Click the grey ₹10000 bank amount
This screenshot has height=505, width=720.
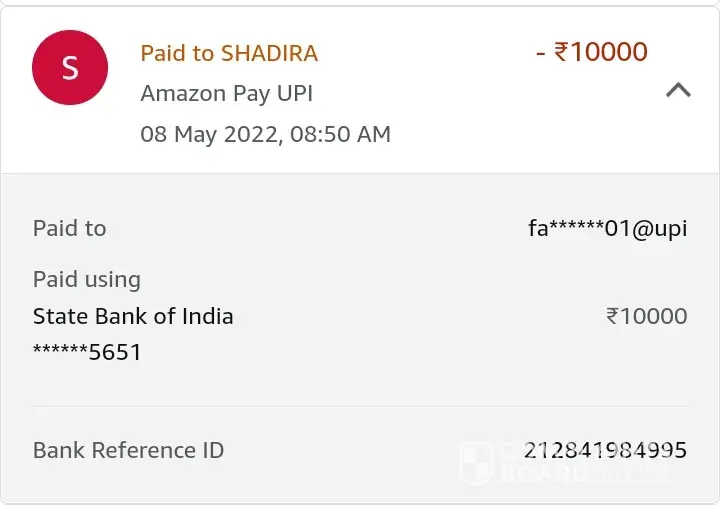(x=646, y=316)
